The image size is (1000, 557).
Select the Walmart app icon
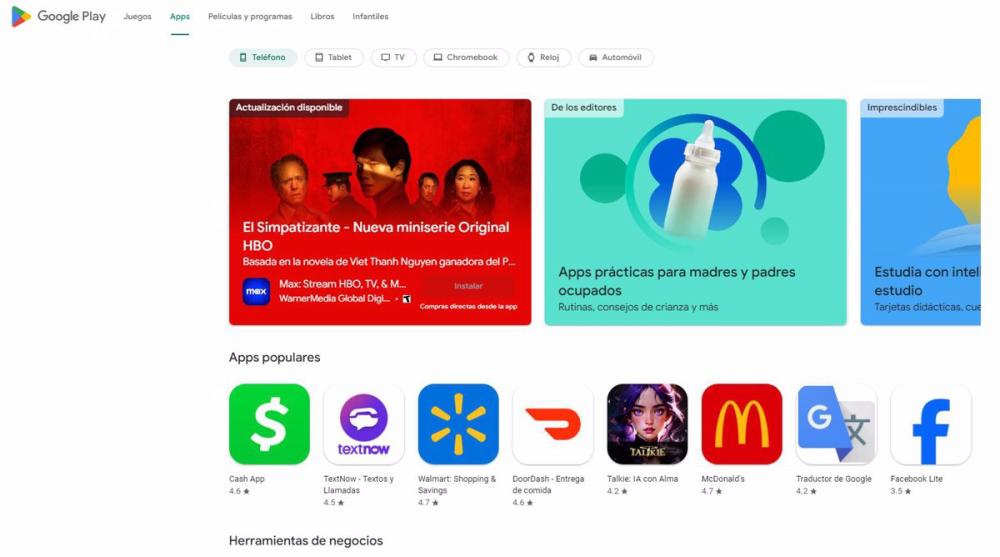point(458,424)
